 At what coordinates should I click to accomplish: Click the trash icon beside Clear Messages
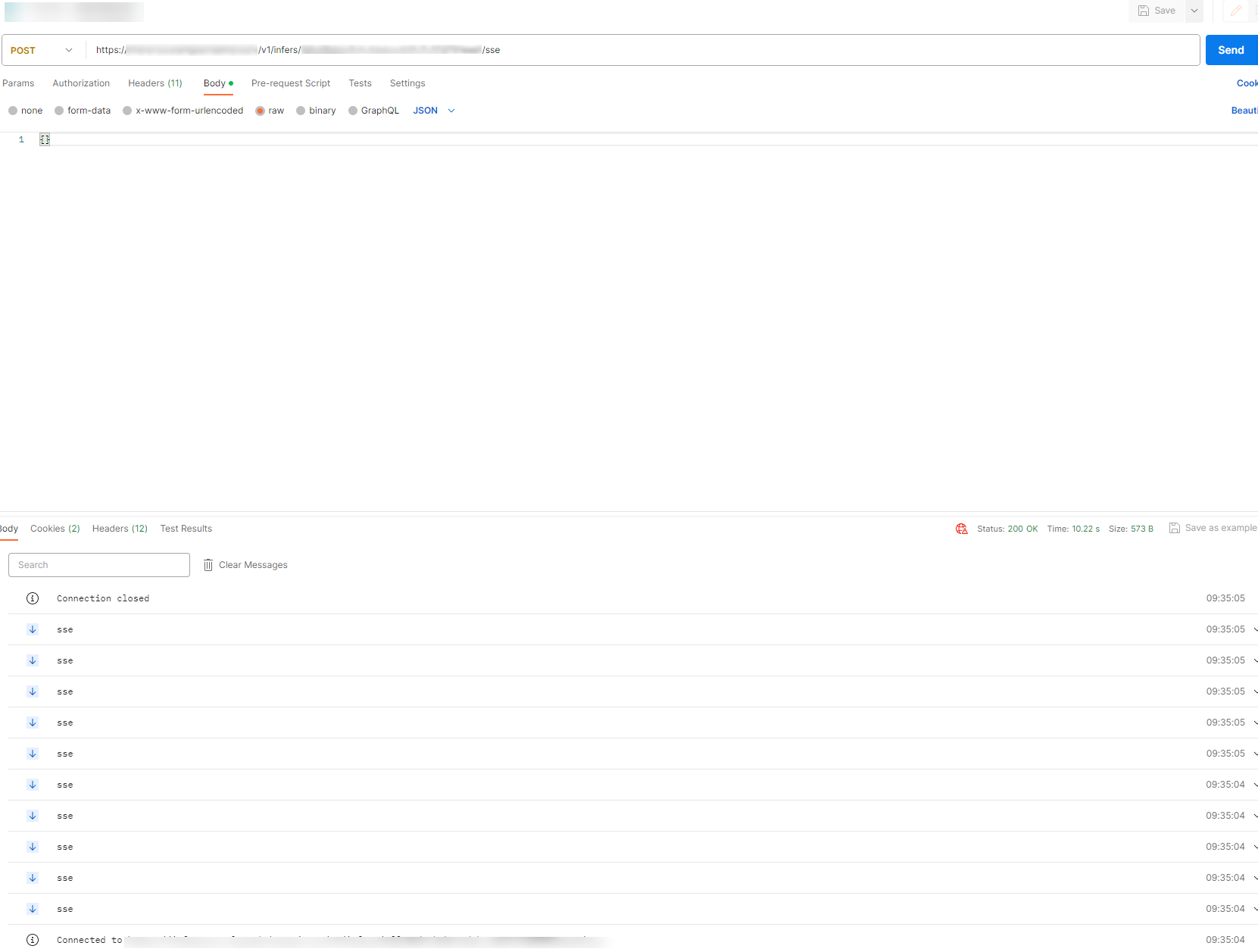click(208, 565)
